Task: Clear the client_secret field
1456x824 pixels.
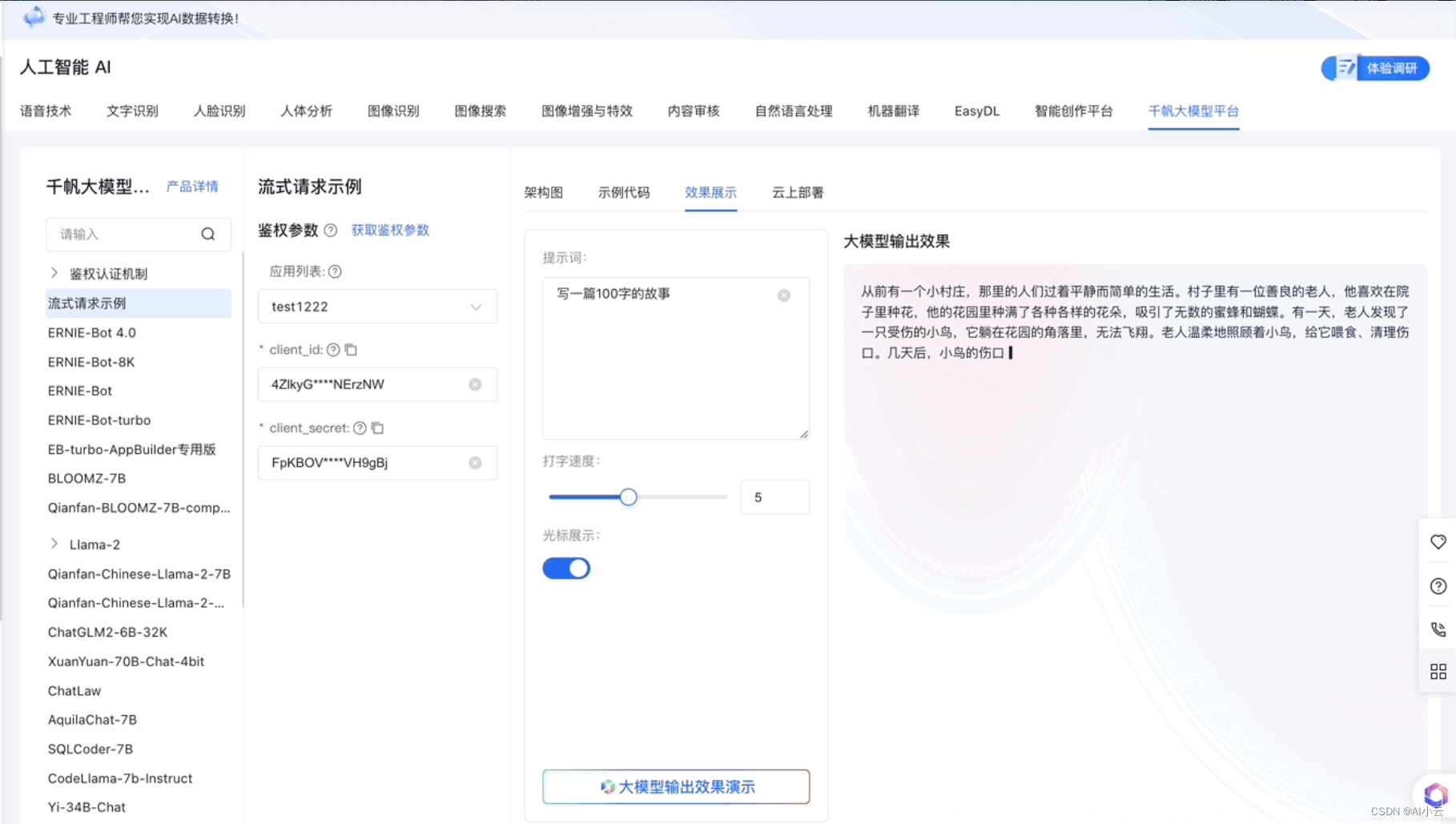Action: pos(475,463)
